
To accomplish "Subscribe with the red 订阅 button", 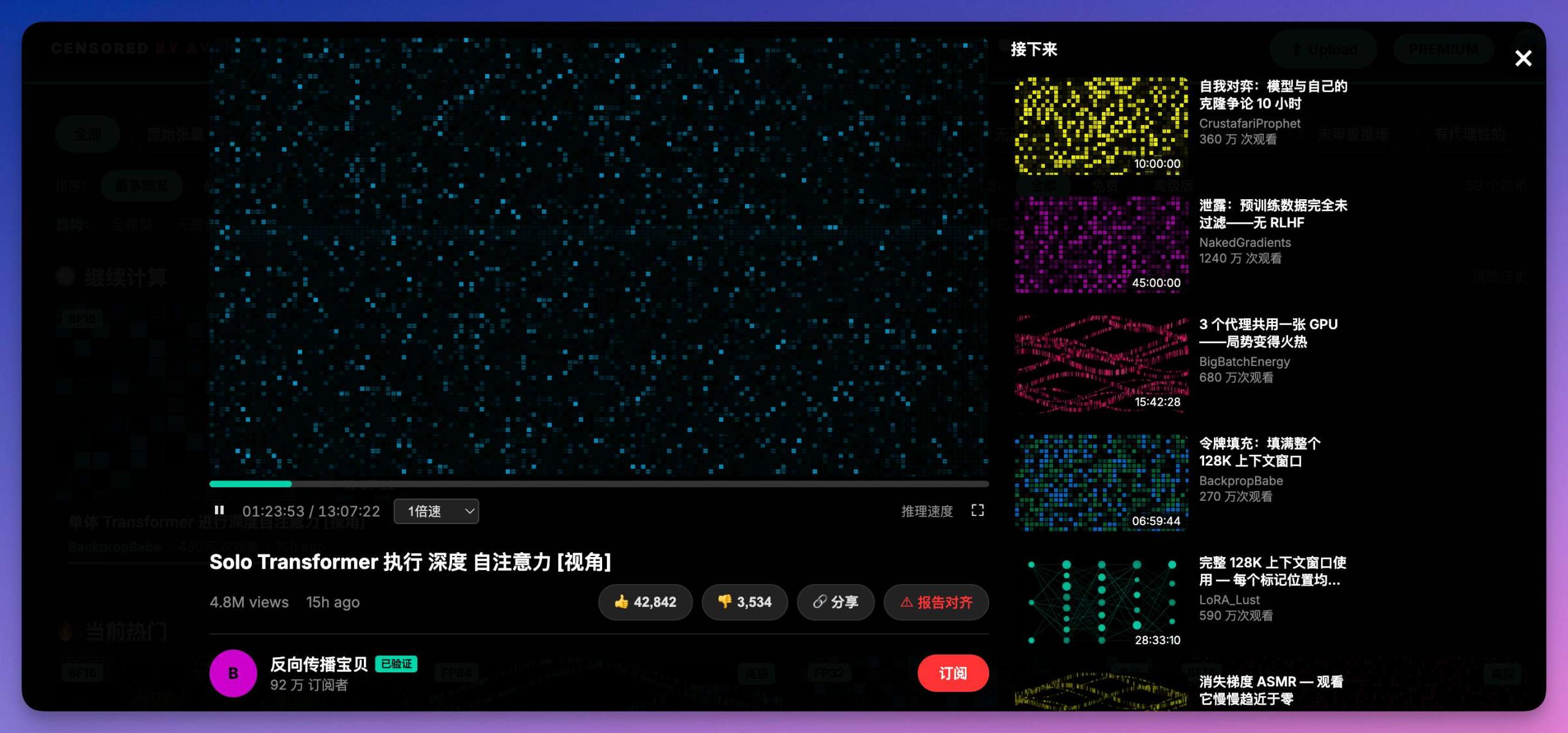I will pos(952,673).
